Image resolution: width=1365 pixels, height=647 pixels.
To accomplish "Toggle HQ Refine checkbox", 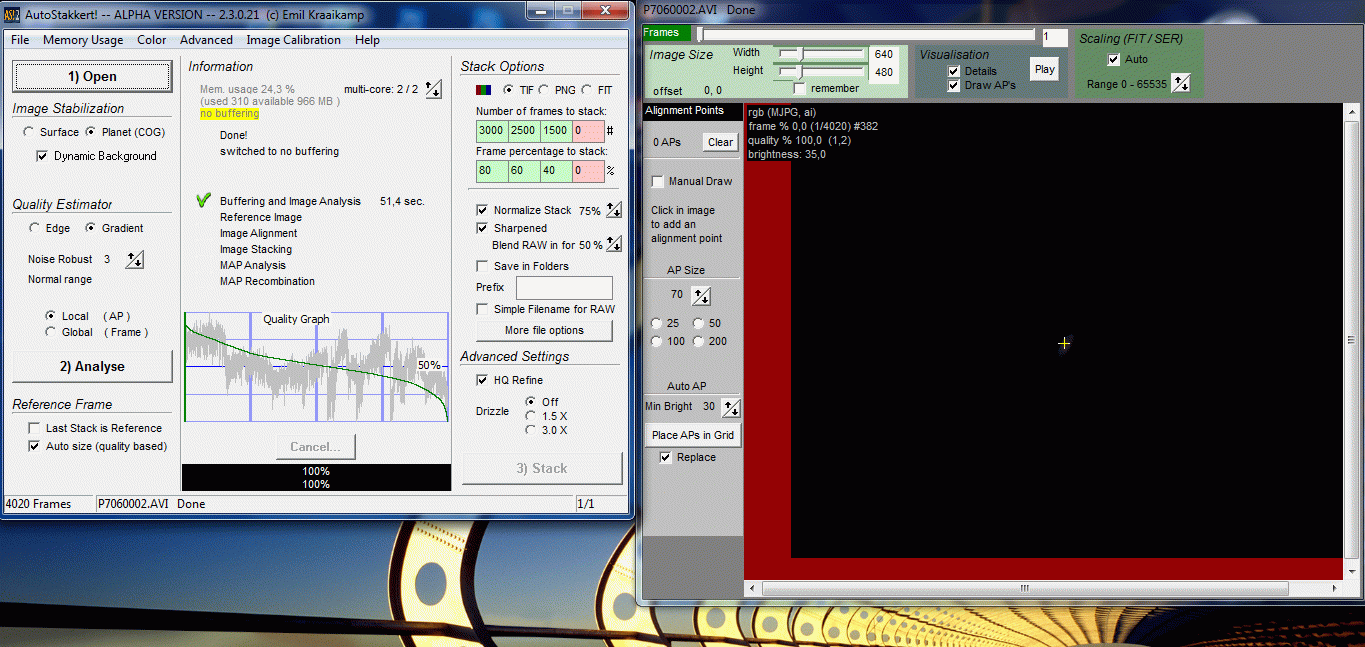I will pos(482,380).
